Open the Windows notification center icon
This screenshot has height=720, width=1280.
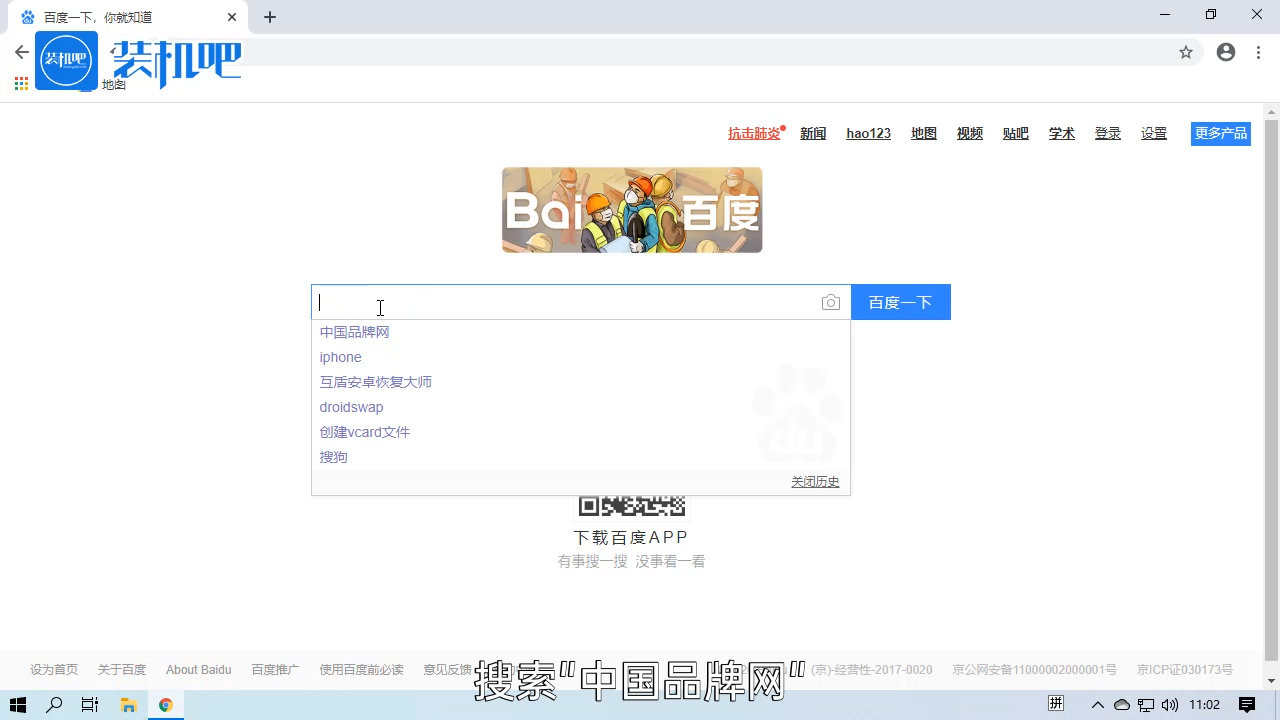(1247, 705)
